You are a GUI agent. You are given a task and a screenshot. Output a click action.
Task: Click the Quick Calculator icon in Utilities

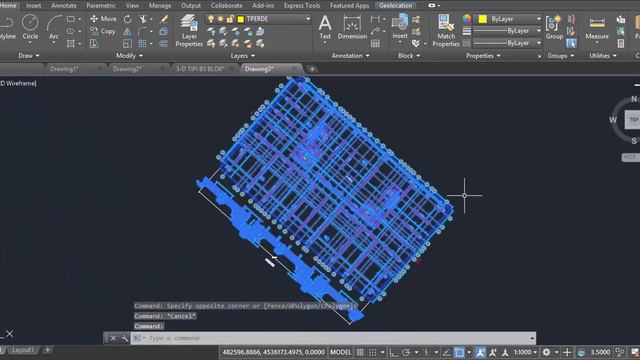[x=620, y=43]
